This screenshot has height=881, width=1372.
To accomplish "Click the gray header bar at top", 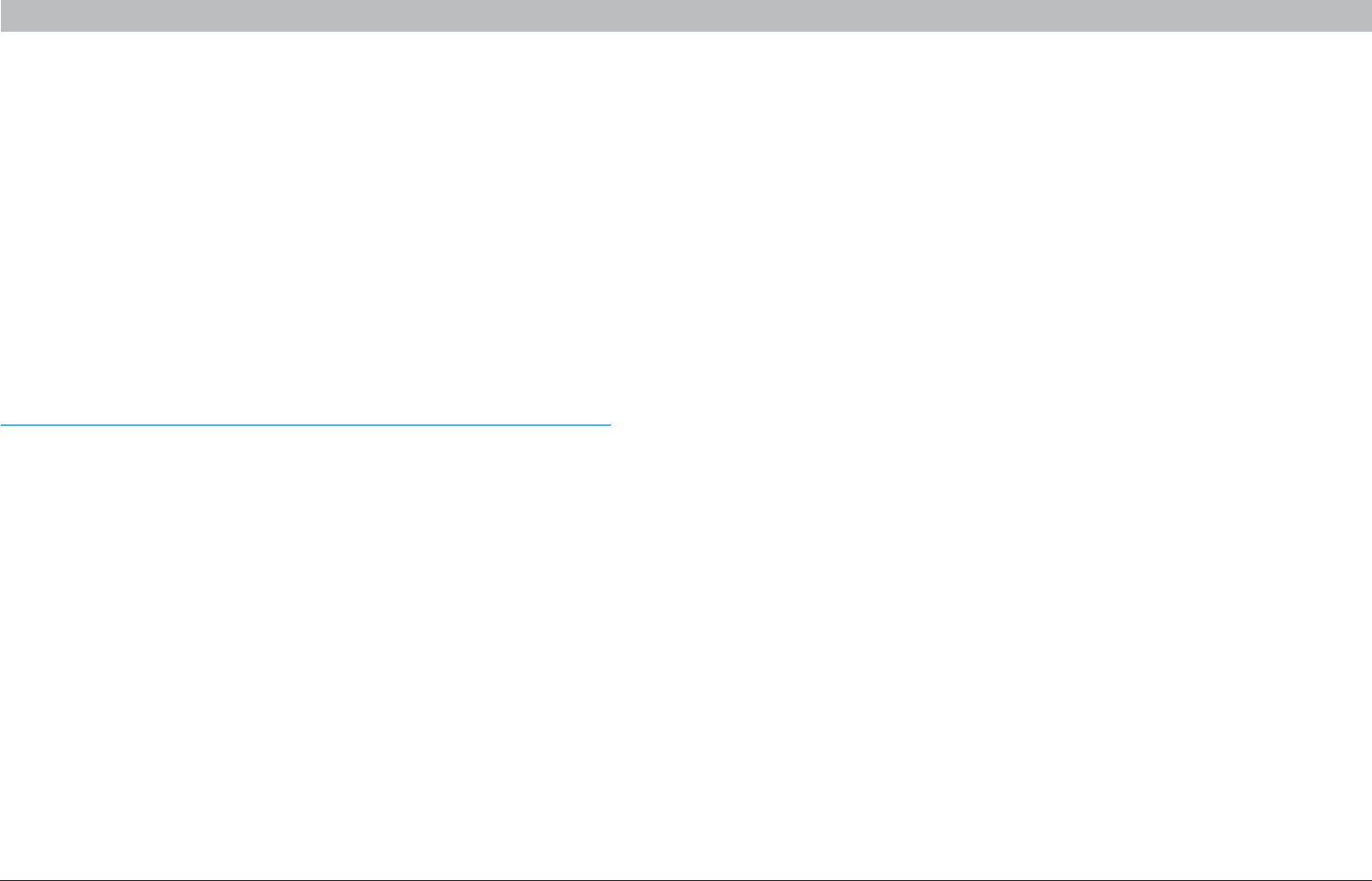I will [x=686, y=15].
